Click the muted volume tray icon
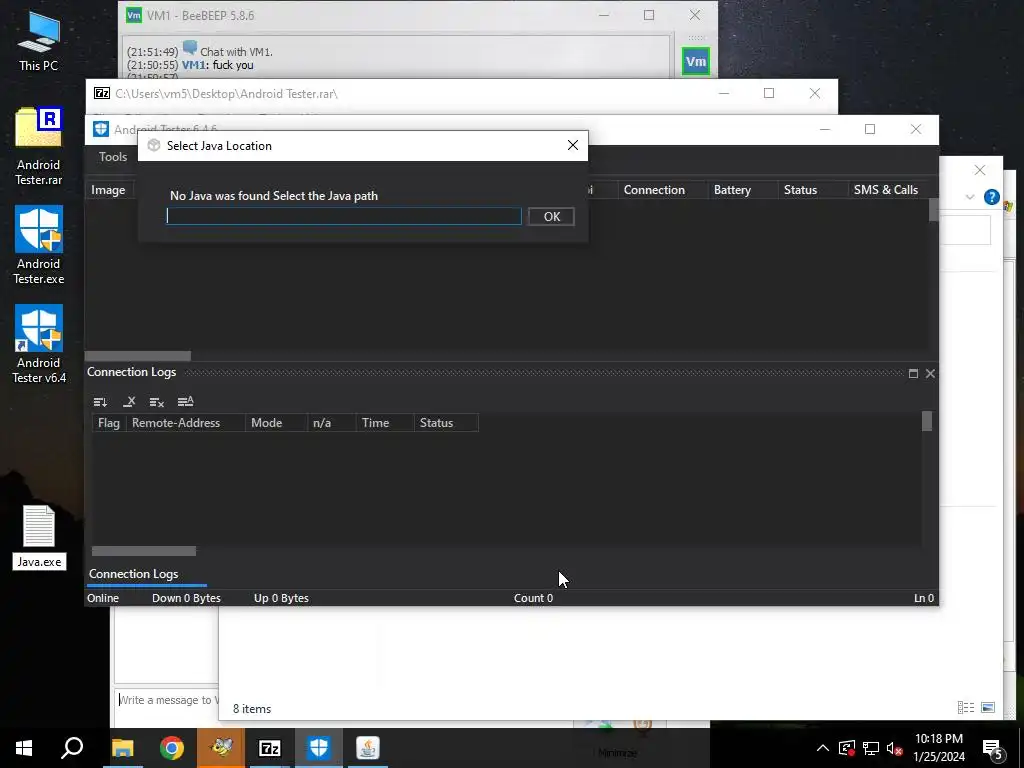 (x=895, y=748)
